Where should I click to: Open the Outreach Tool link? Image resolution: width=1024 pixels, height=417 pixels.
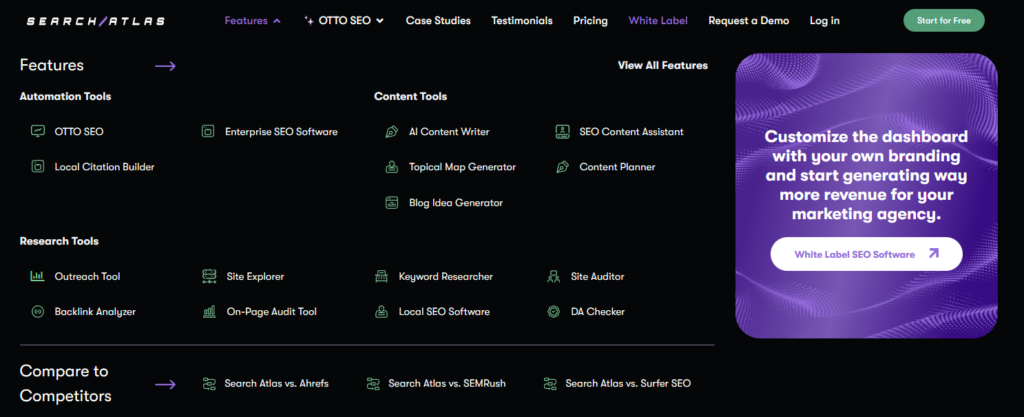coord(88,276)
